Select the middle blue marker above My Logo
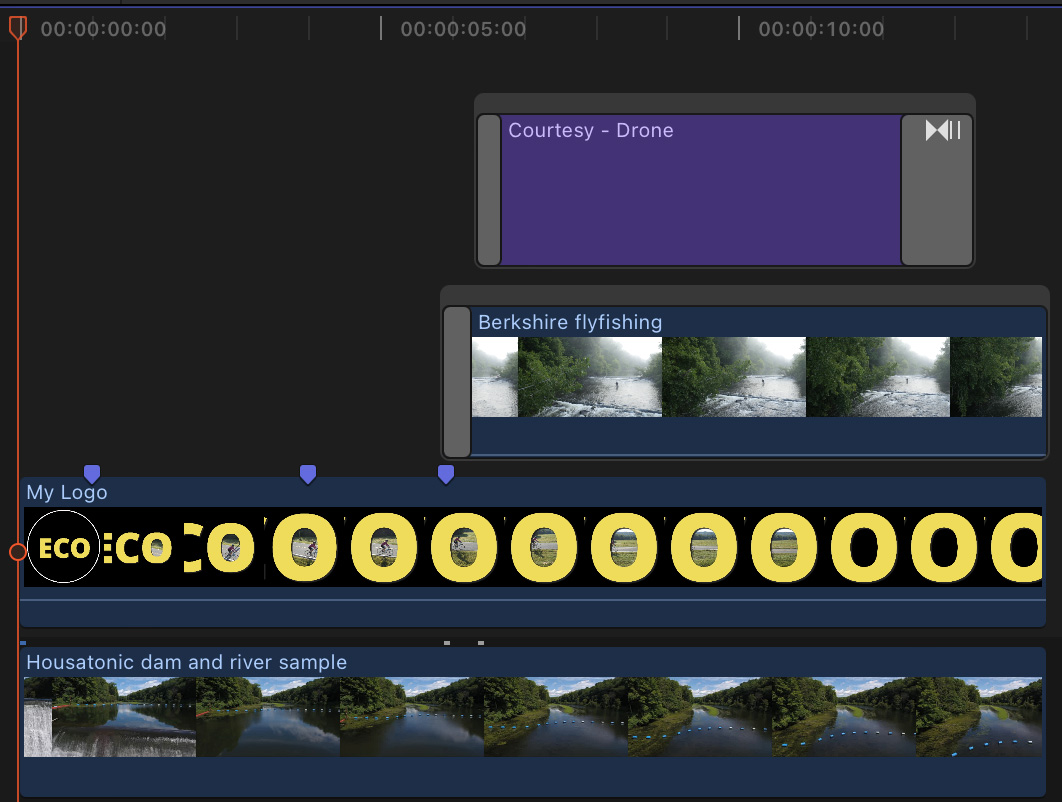This screenshot has width=1062, height=802. click(308, 474)
